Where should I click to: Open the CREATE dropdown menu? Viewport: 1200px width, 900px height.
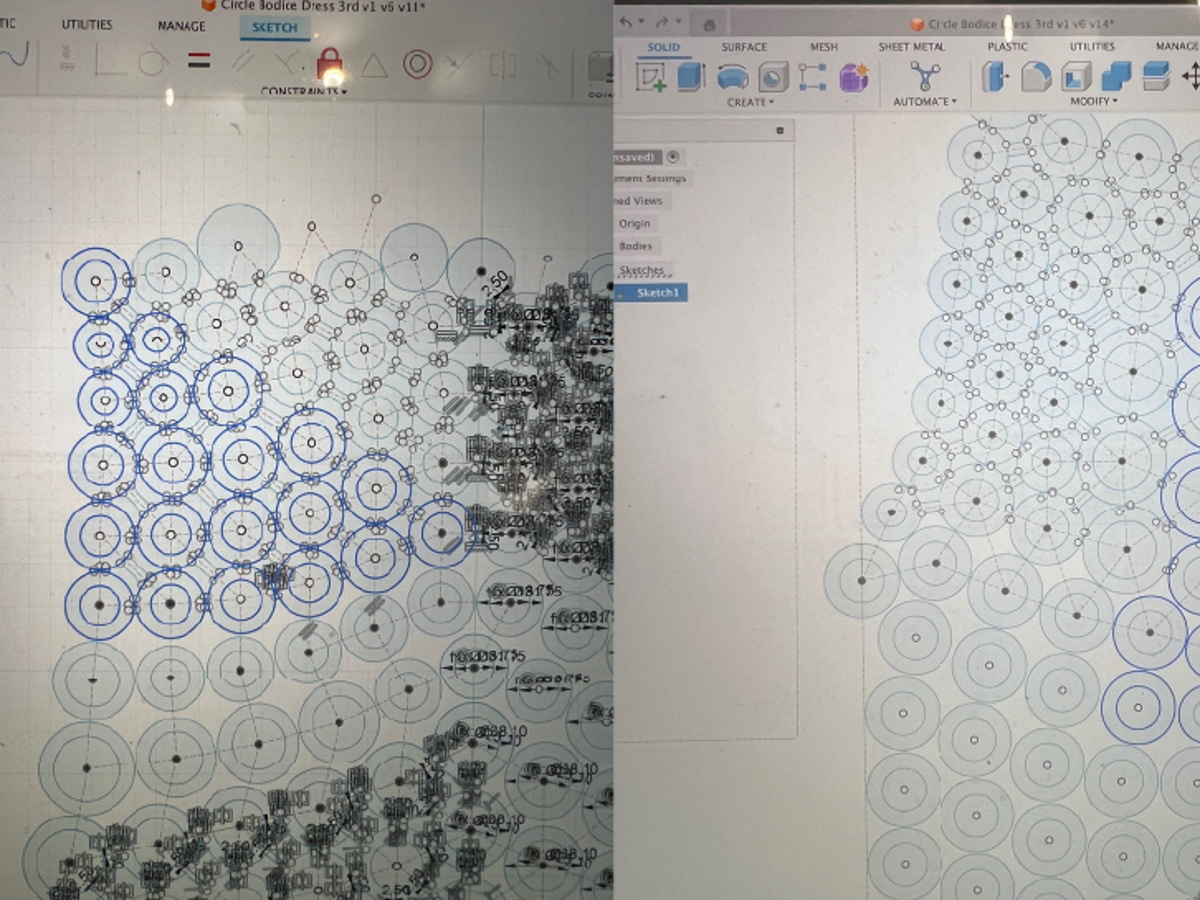pyautogui.click(x=750, y=102)
